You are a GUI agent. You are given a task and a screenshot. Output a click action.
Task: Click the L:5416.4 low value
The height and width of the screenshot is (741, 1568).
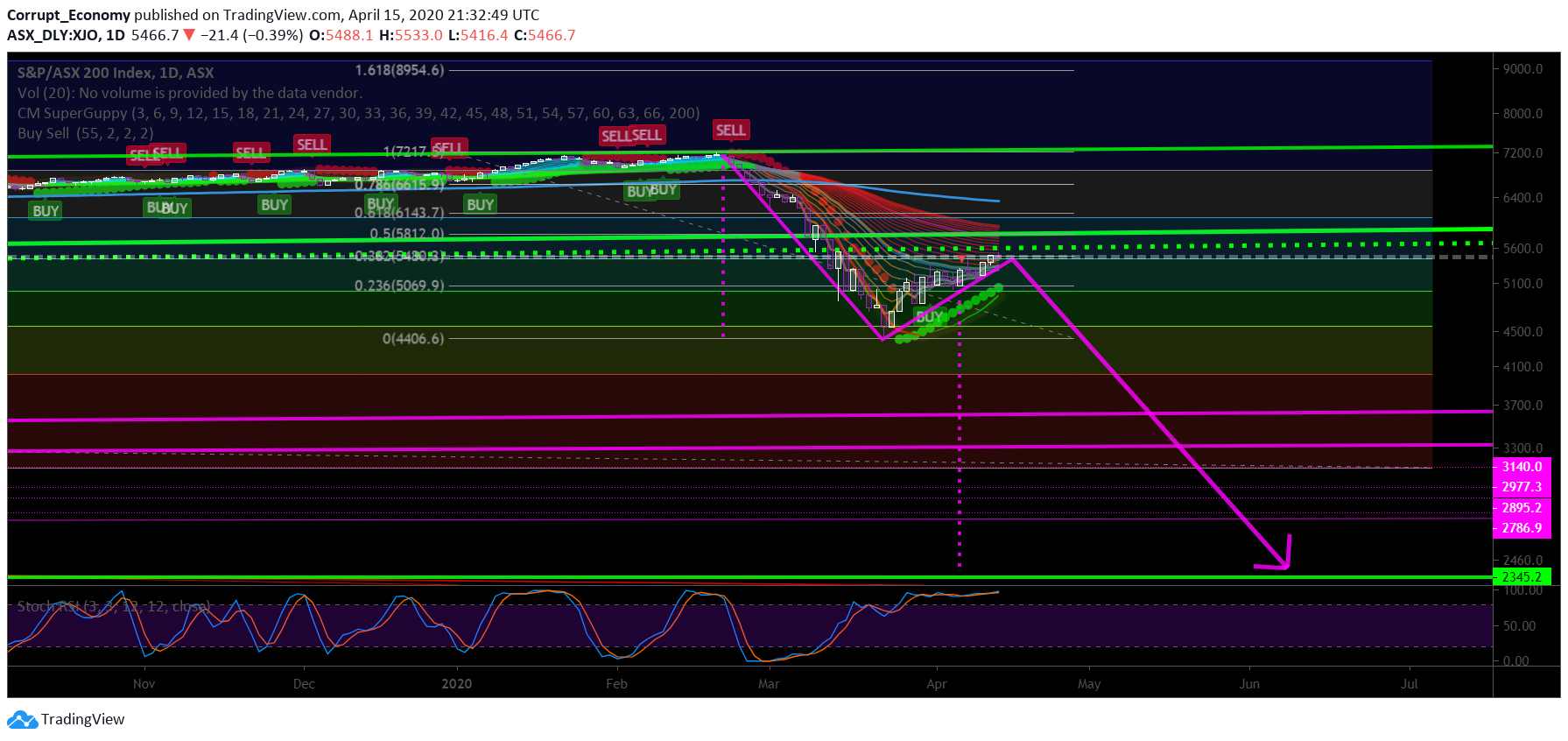click(478, 35)
